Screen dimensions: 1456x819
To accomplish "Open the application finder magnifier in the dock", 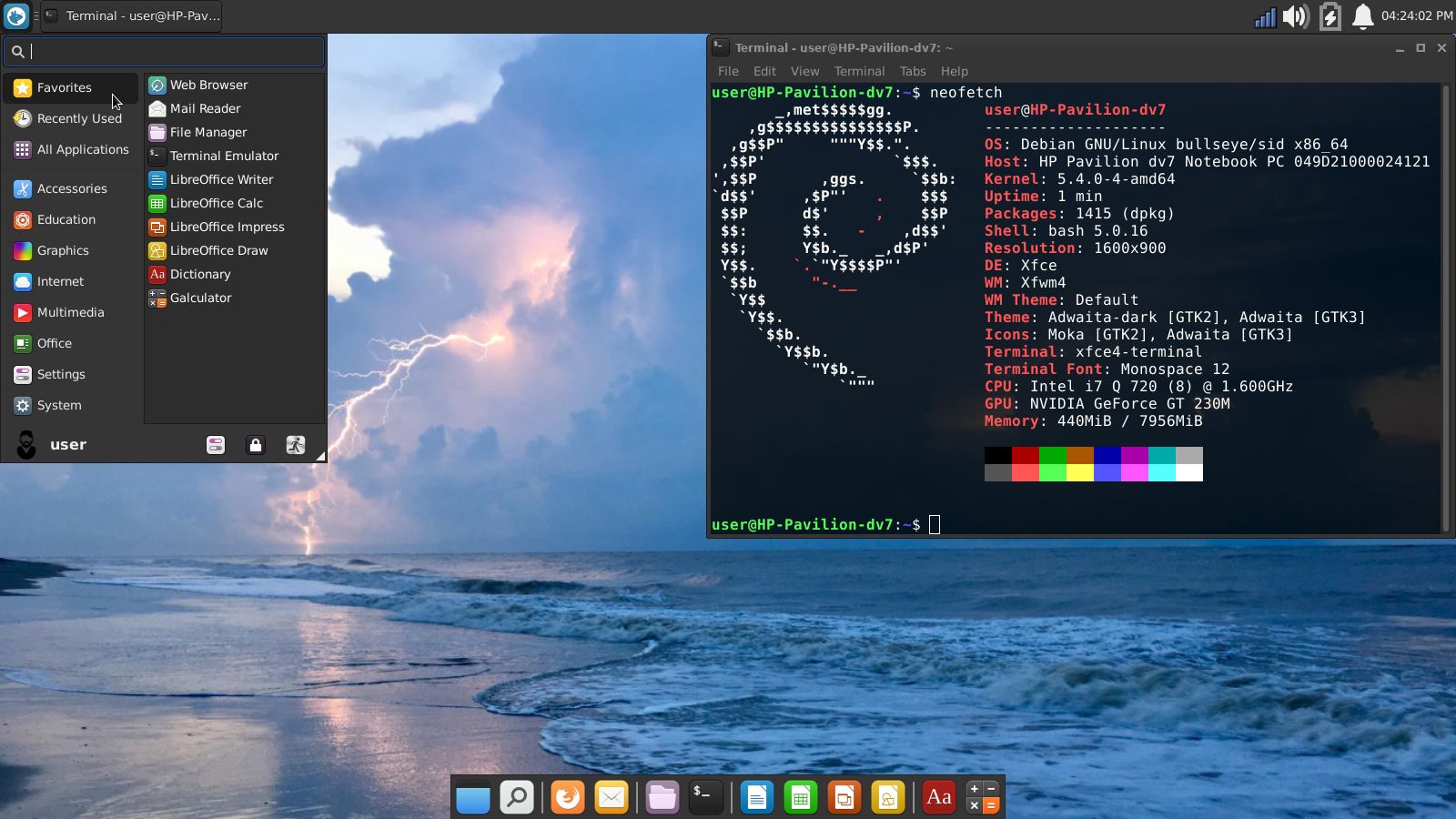I will click(517, 796).
